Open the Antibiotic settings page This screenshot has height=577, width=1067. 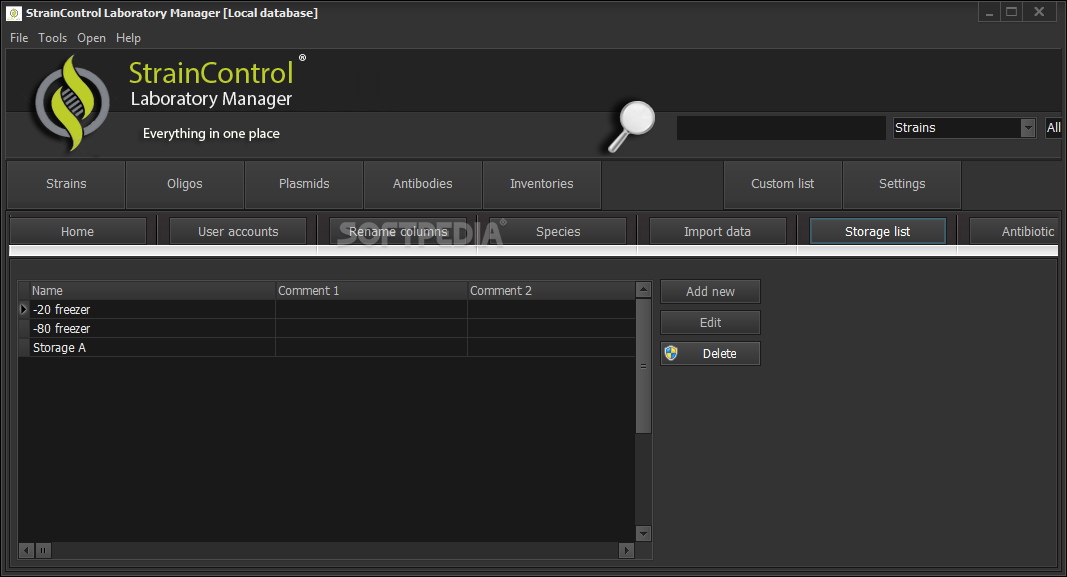click(x=1014, y=231)
